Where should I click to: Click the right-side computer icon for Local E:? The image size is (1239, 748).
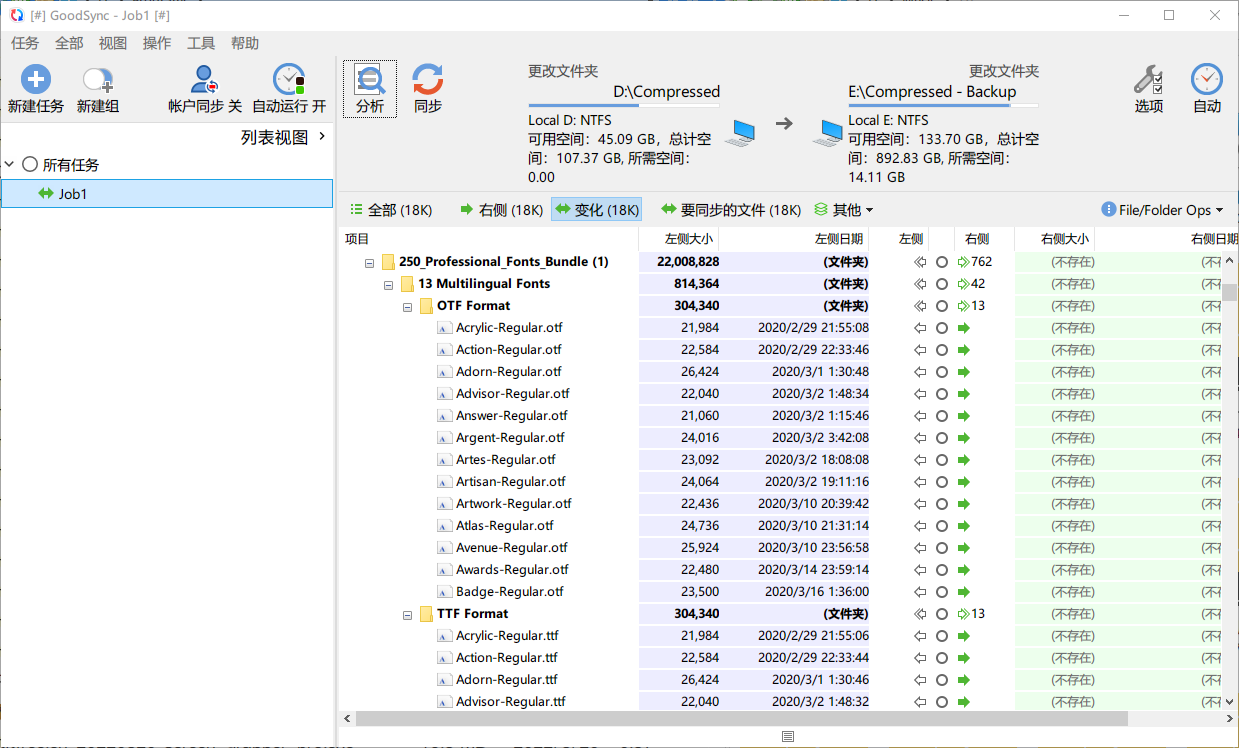pos(826,133)
